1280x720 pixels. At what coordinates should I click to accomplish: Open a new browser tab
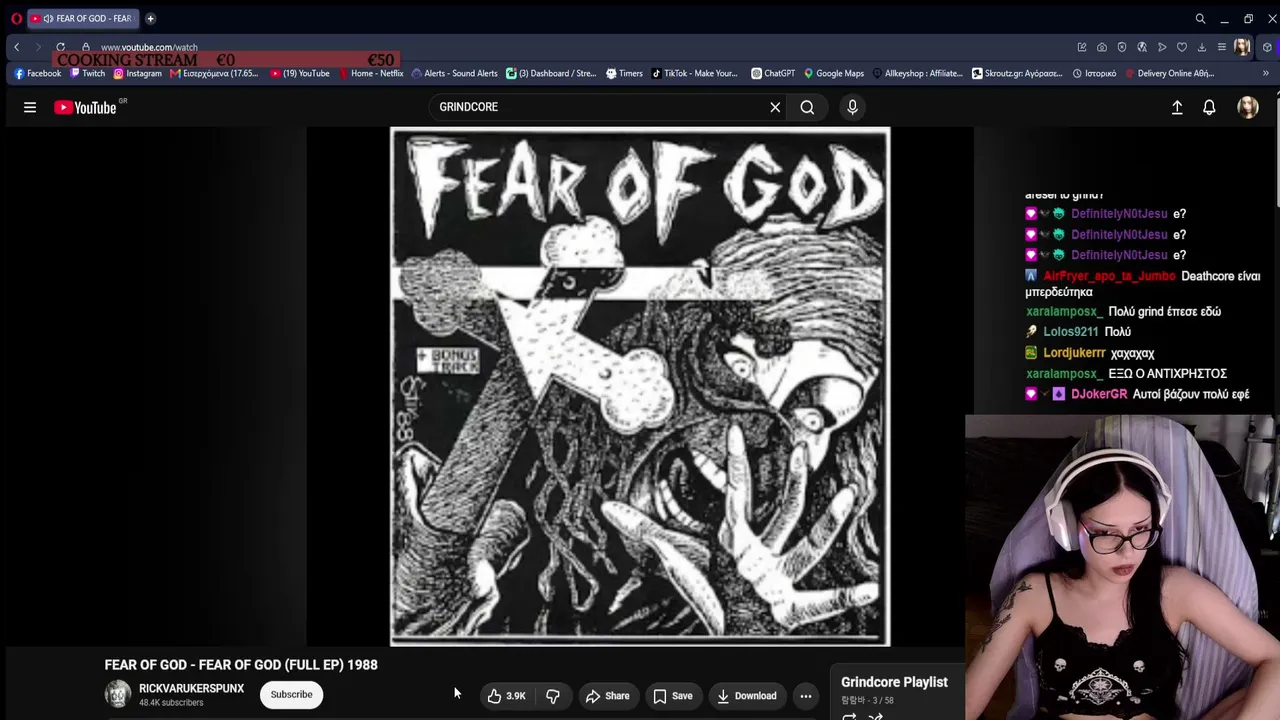coord(150,18)
